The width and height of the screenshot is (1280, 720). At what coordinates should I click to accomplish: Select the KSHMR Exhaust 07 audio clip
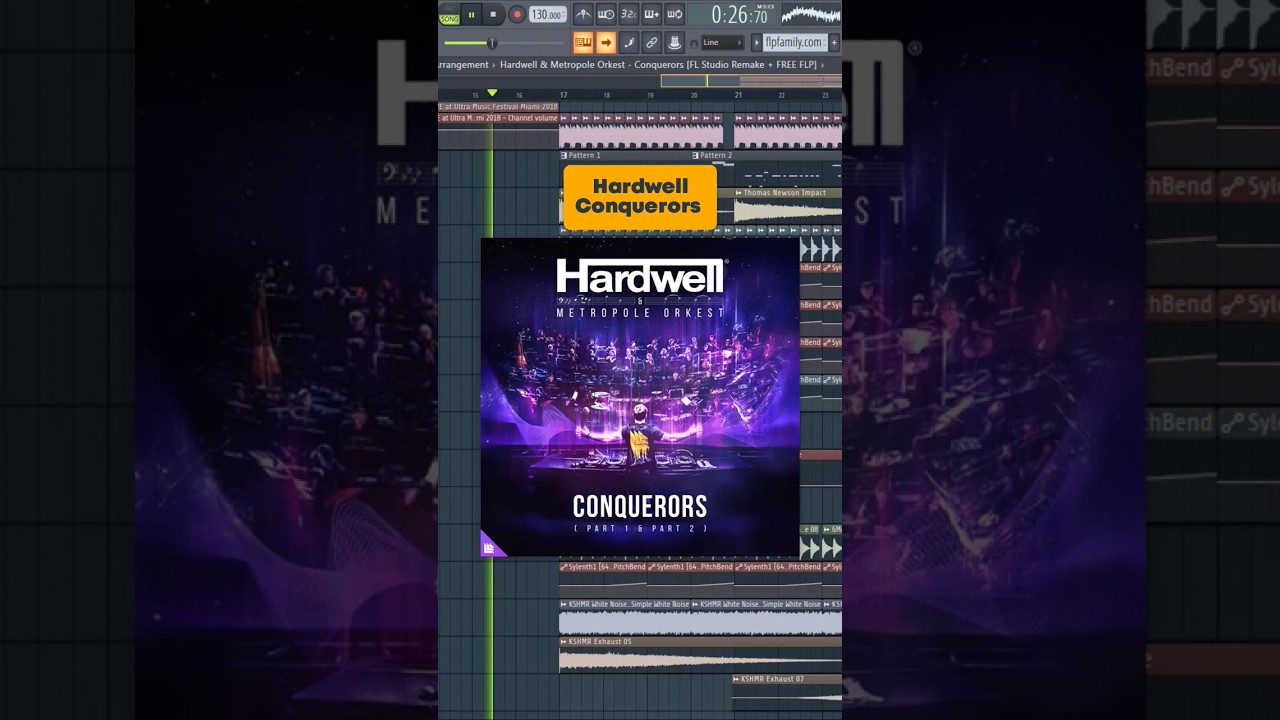pos(787,693)
